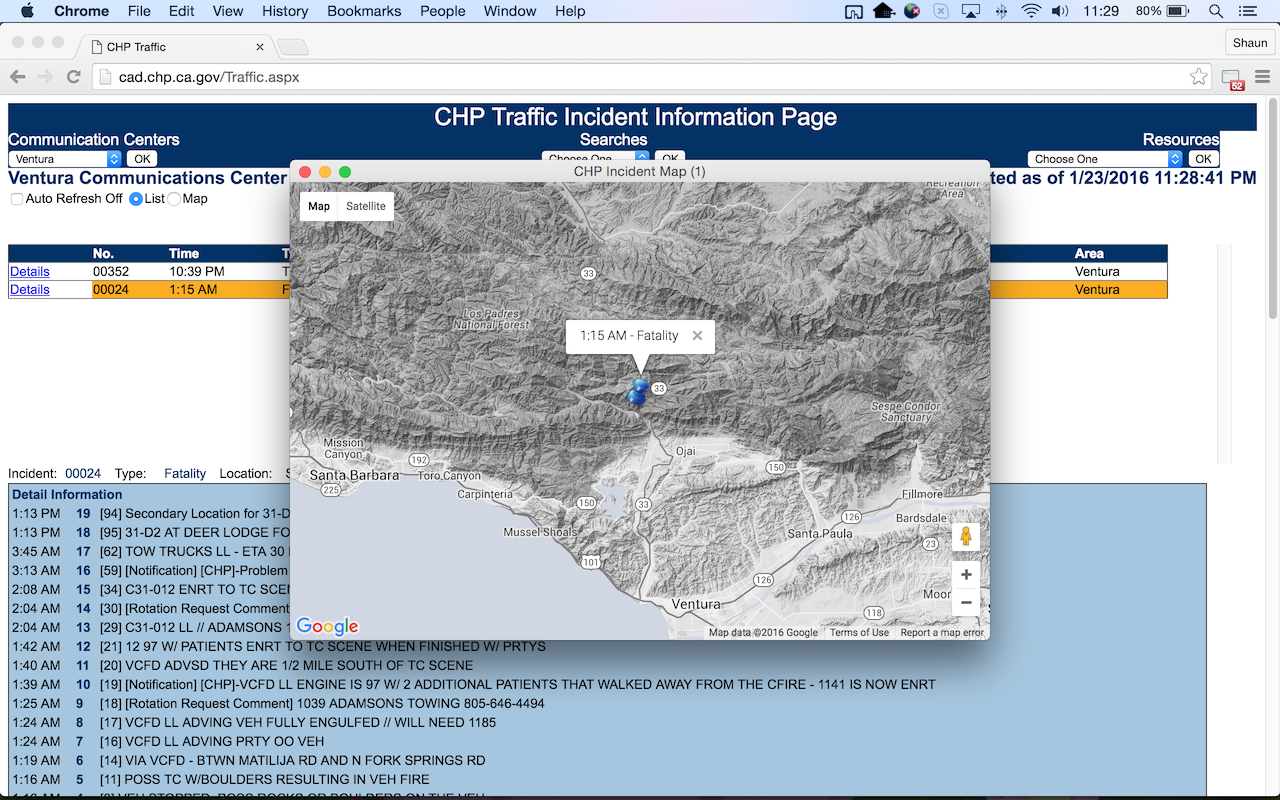Click the Chrome address bar
Viewport: 1280px width, 800px height.
[650, 77]
